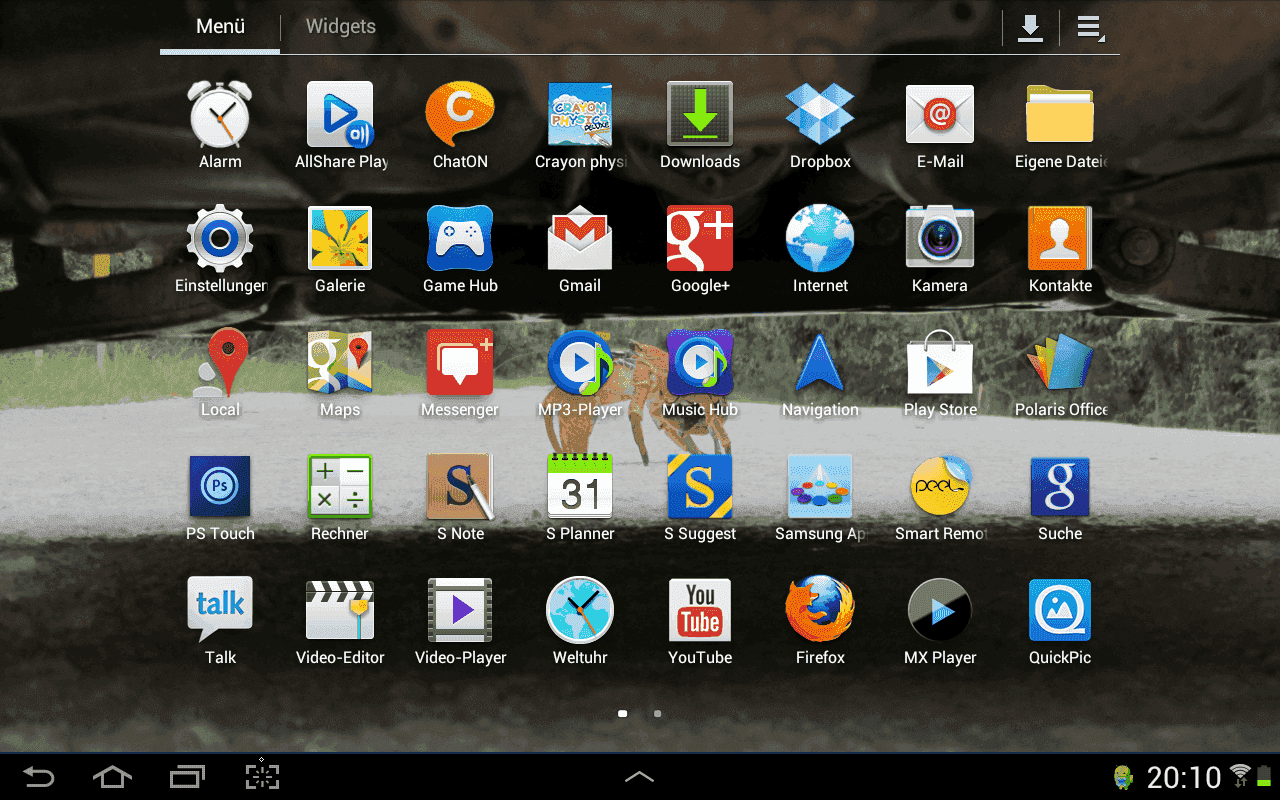Screen dimensions: 1280x800
Task: Tap the Back navigation button
Action: tap(39, 776)
